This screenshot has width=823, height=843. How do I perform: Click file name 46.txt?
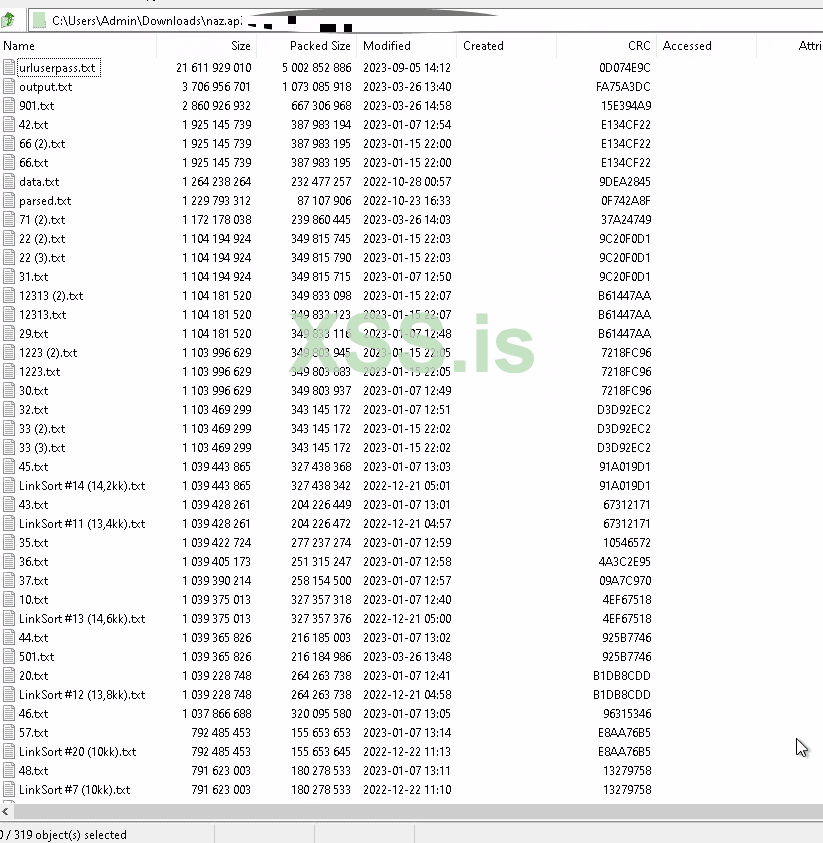tap(33, 713)
